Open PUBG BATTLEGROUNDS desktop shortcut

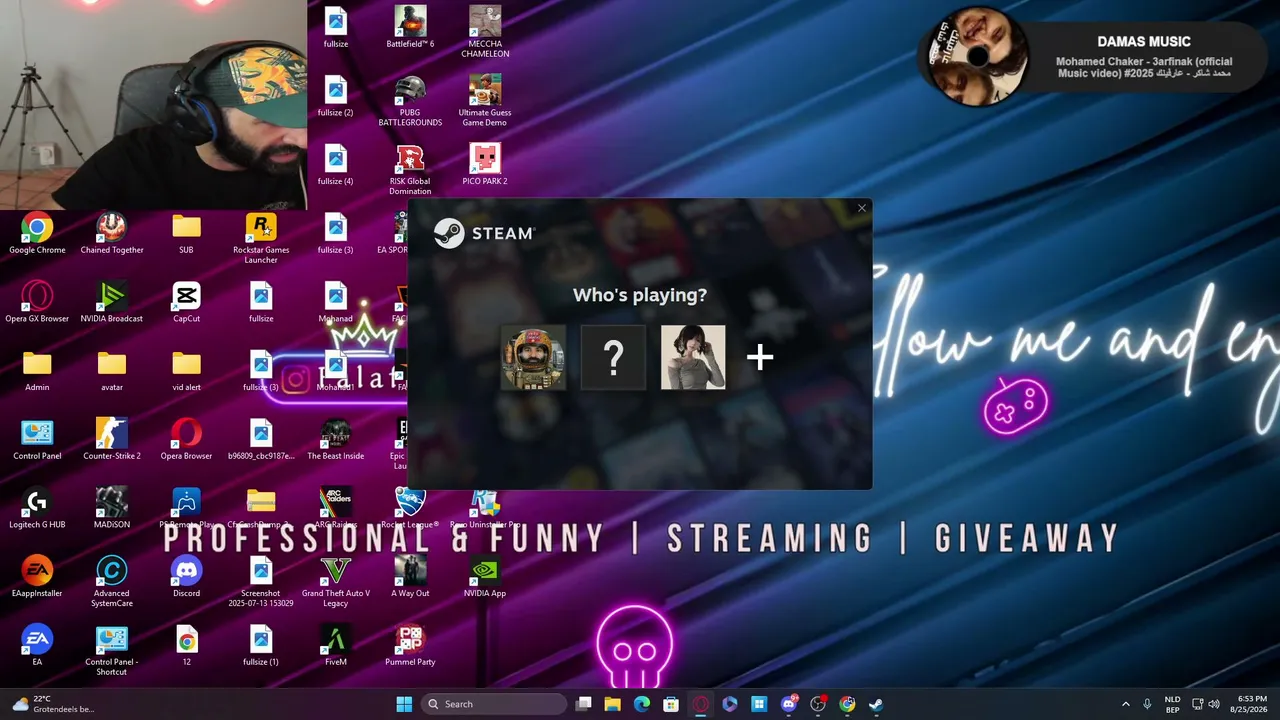tap(410, 100)
